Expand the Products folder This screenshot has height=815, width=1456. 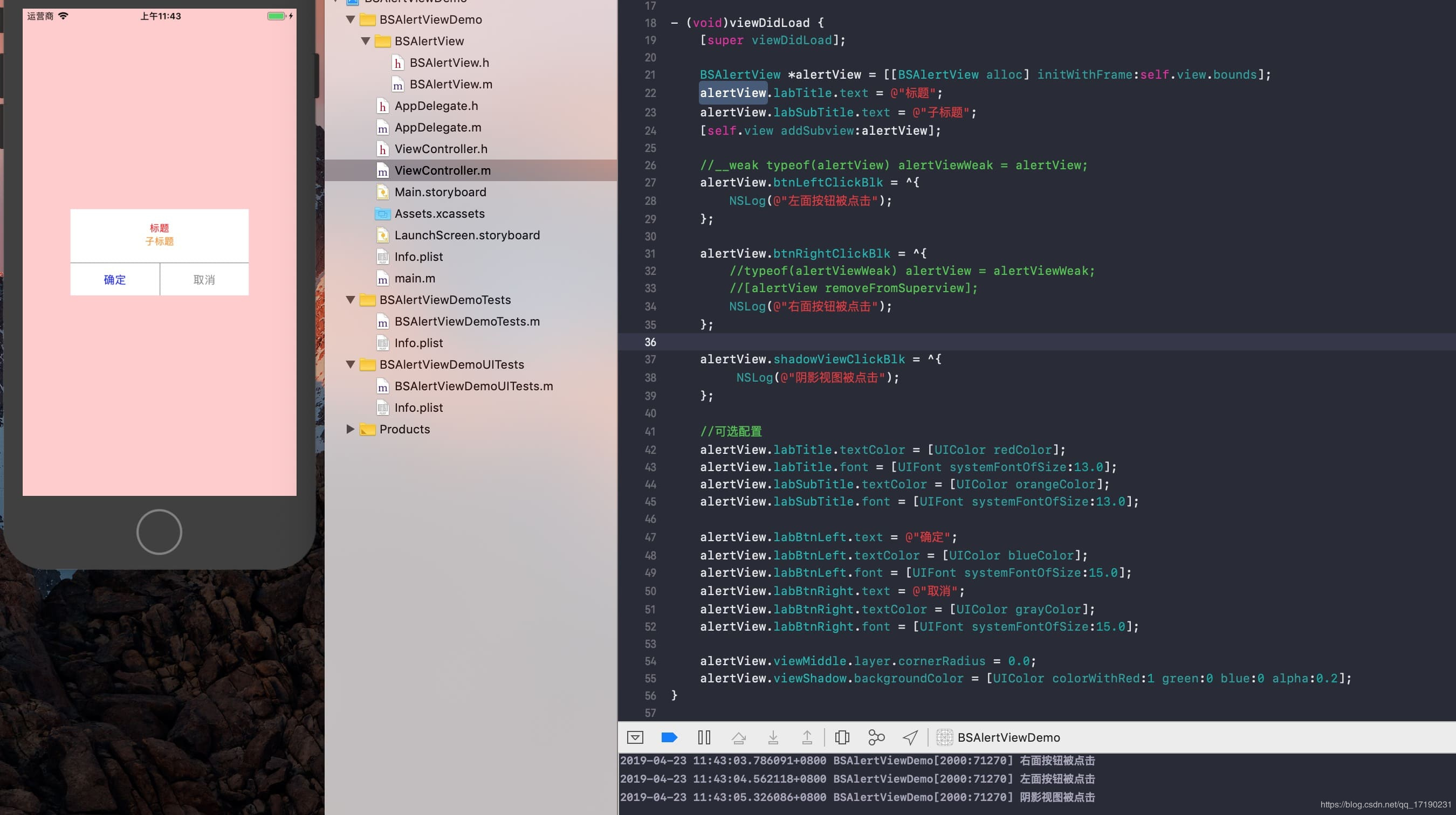pos(351,429)
